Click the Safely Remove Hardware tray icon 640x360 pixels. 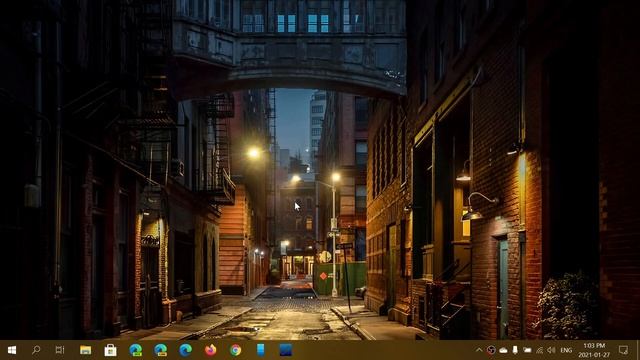click(515, 350)
